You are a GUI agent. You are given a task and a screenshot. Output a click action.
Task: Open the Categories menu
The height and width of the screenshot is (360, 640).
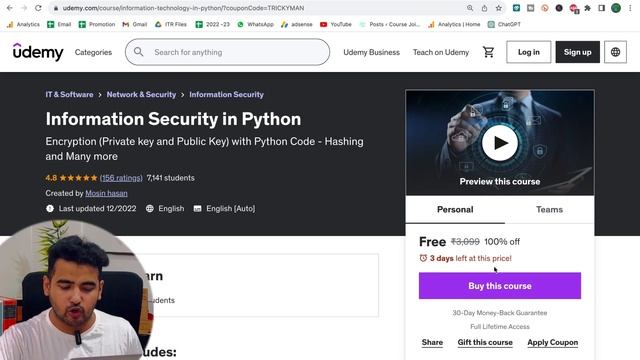click(93, 52)
